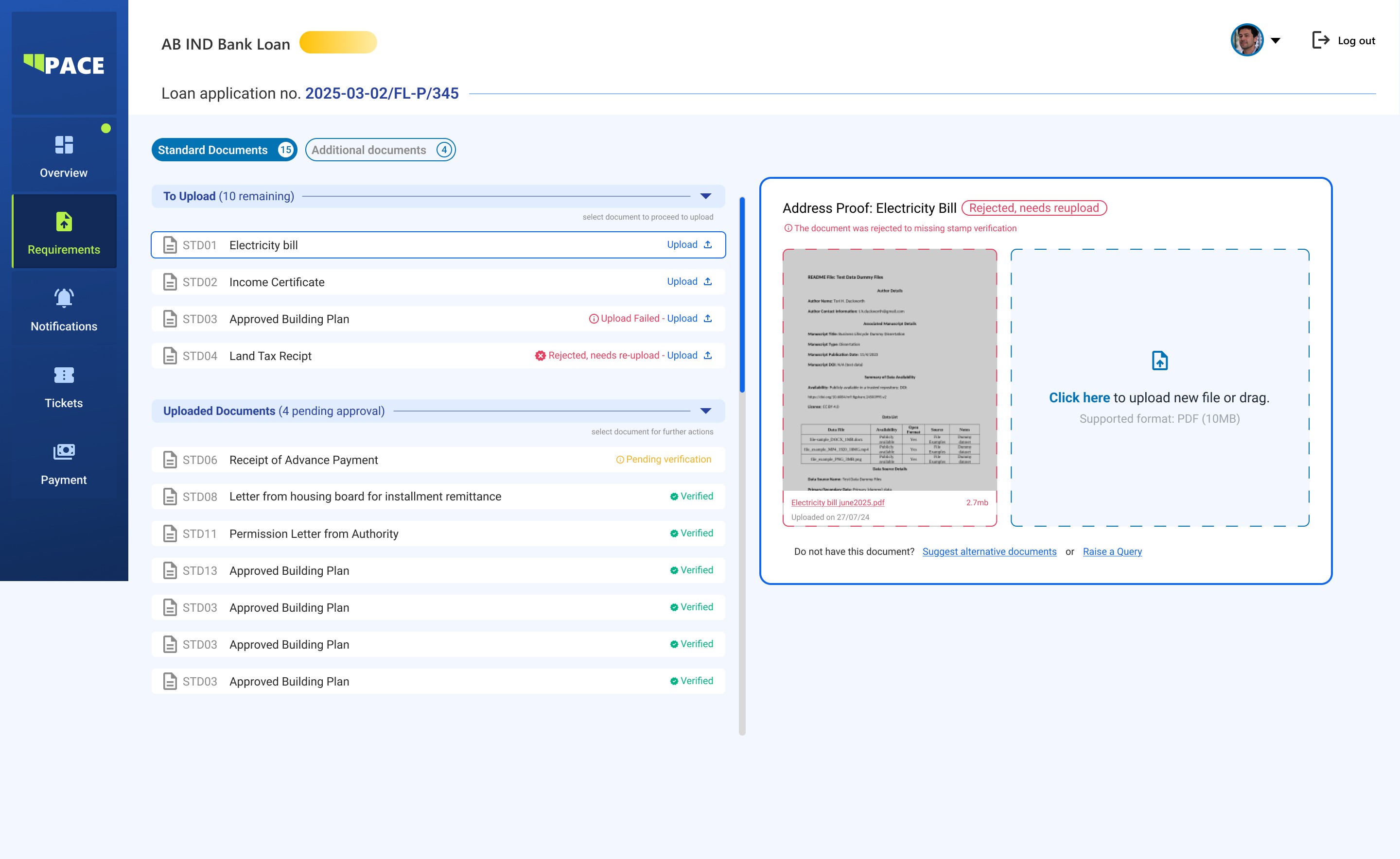The image size is (1400, 859).
Task: Open the Payment icon in sidebar
Action: click(64, 452)
